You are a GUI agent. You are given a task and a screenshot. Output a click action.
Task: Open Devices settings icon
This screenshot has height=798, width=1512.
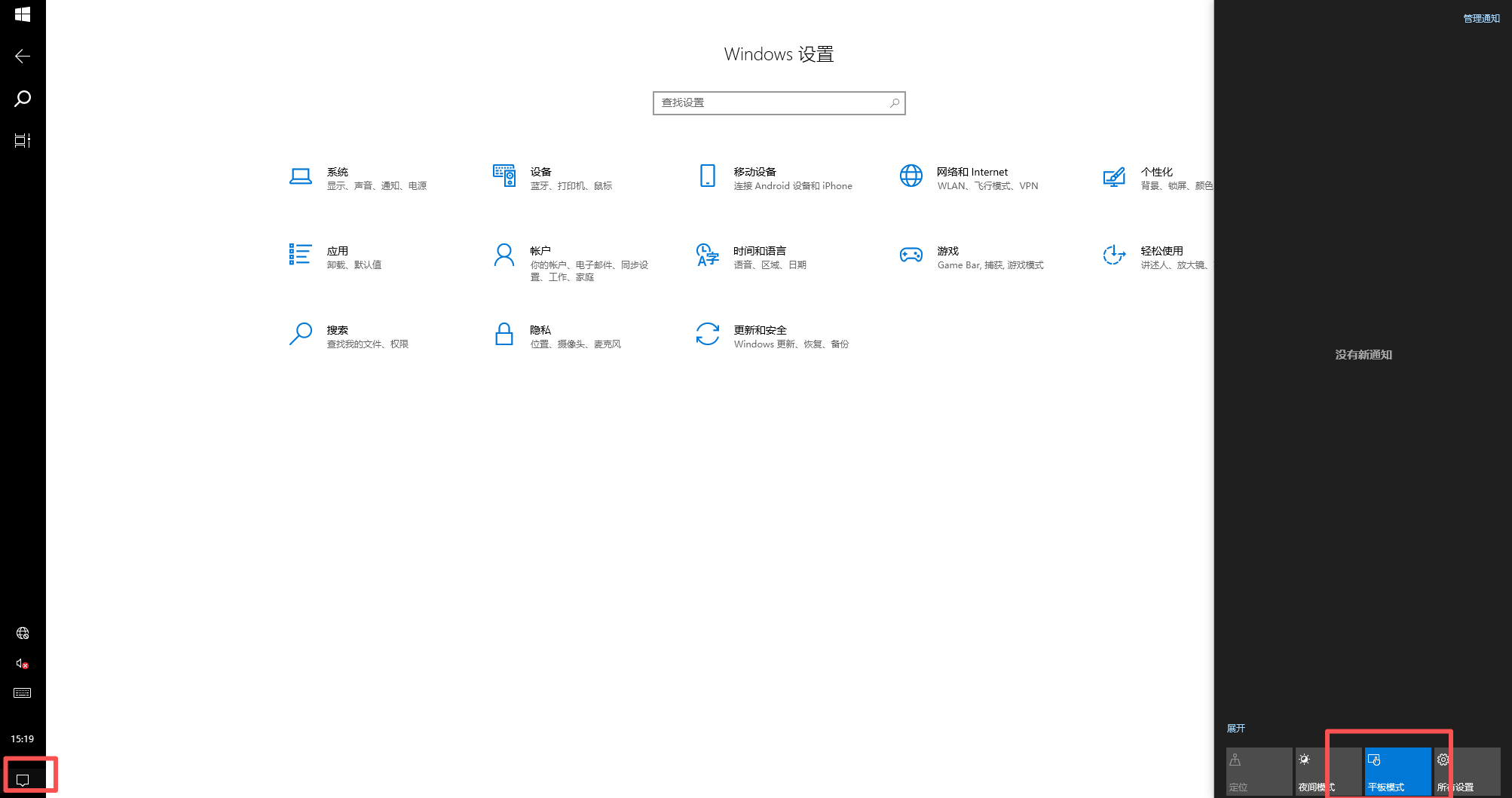504,176
